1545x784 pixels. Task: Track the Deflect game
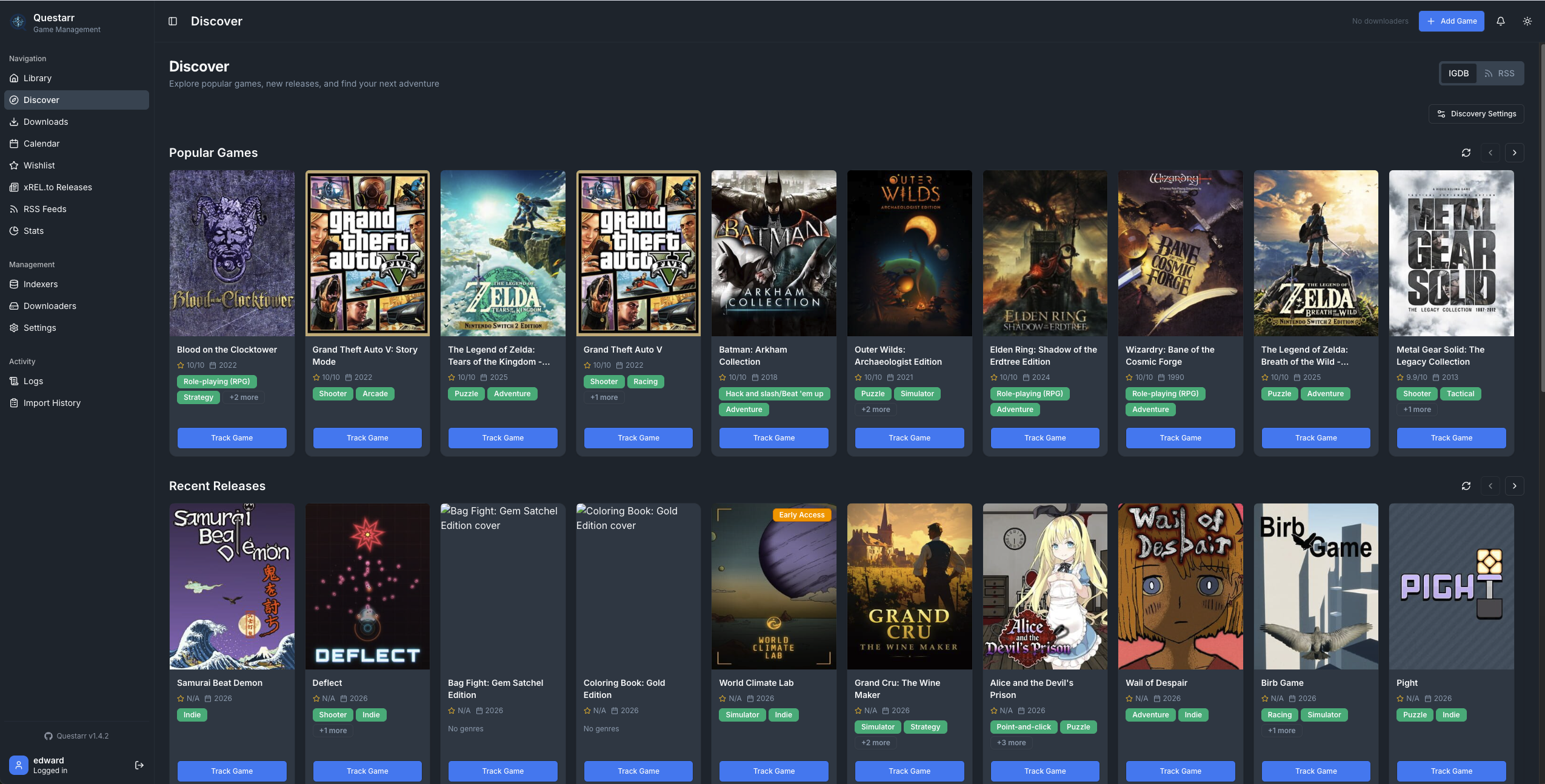pyautogui.click(x=367, y=771)
